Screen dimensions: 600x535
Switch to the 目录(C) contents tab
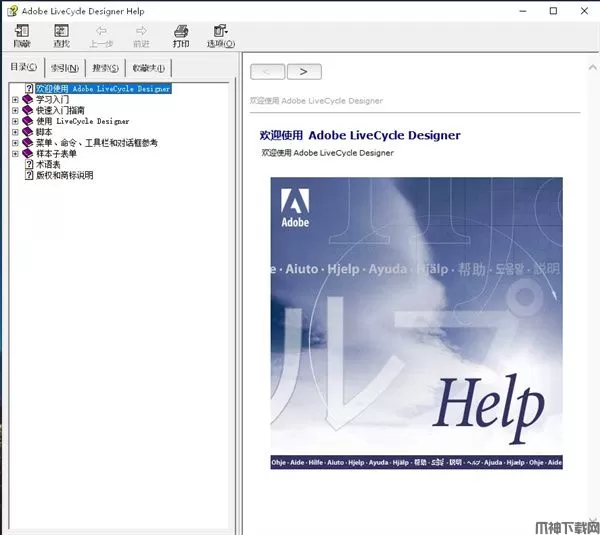pos(24,67)
